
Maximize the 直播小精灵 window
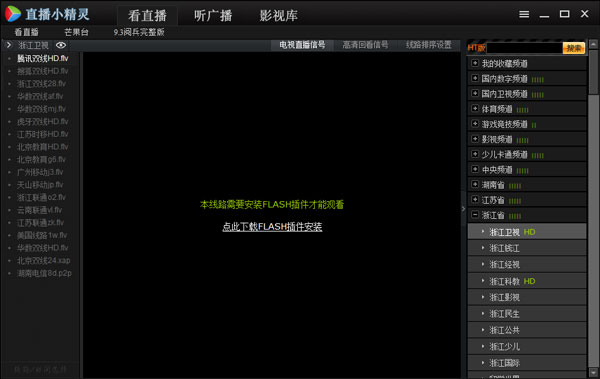[564, 14]
